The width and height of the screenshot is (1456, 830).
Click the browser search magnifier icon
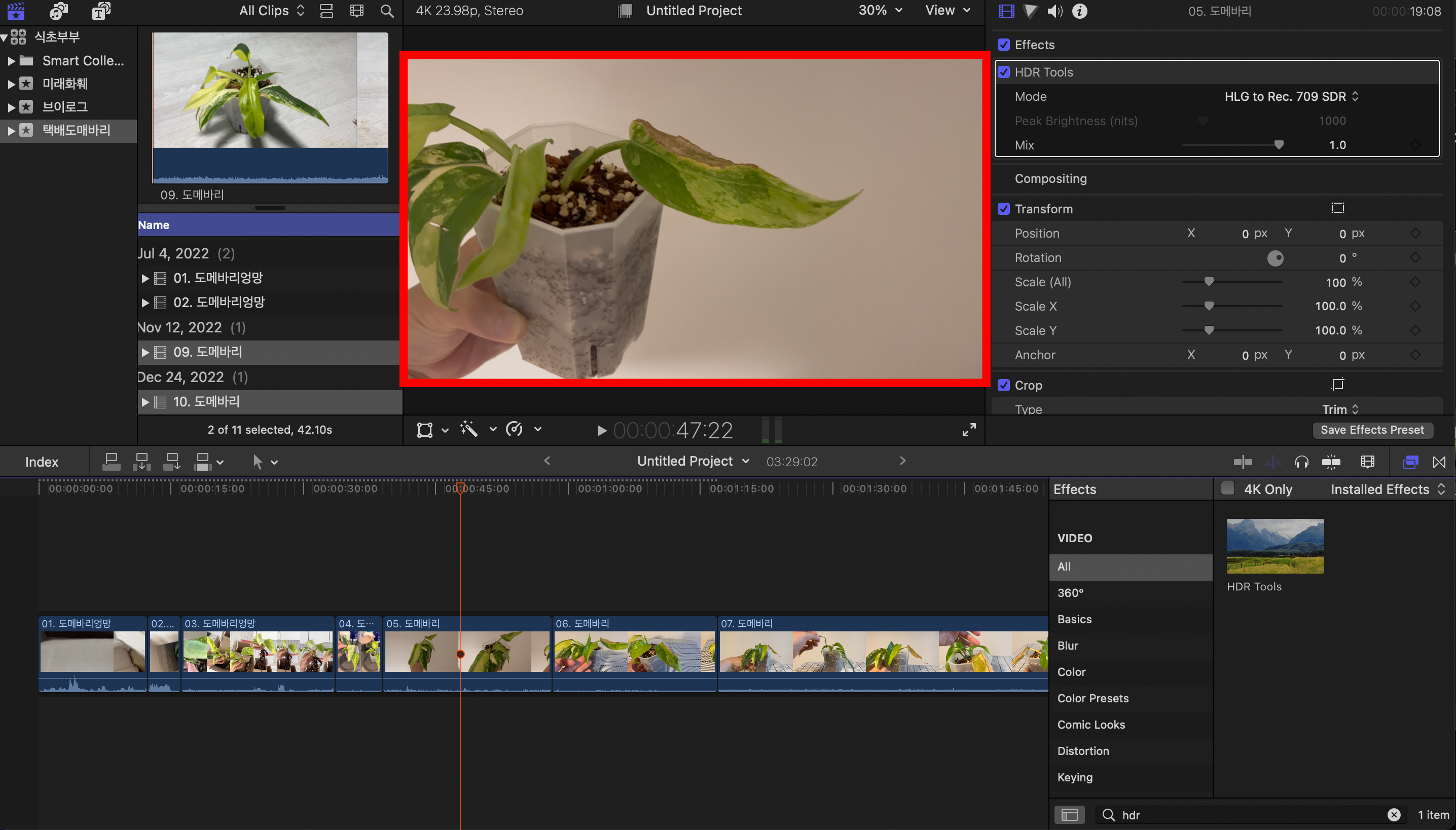pyautogui.click(x=387, y=11)
